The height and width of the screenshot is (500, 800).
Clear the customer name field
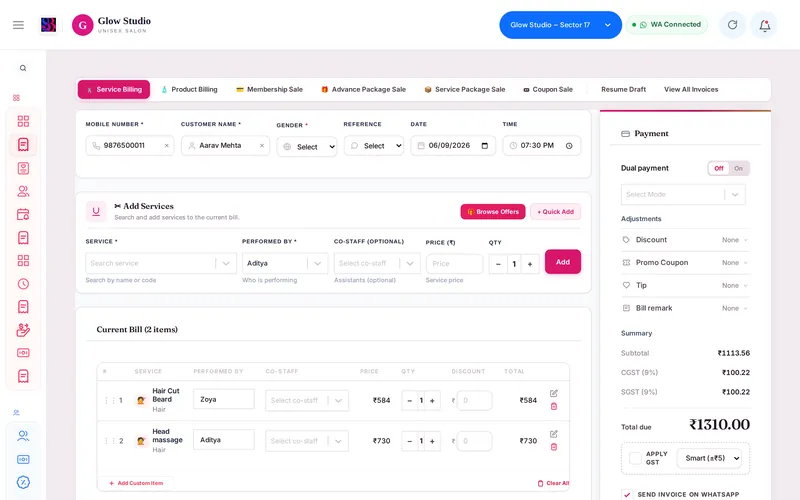tap(262, 145)
